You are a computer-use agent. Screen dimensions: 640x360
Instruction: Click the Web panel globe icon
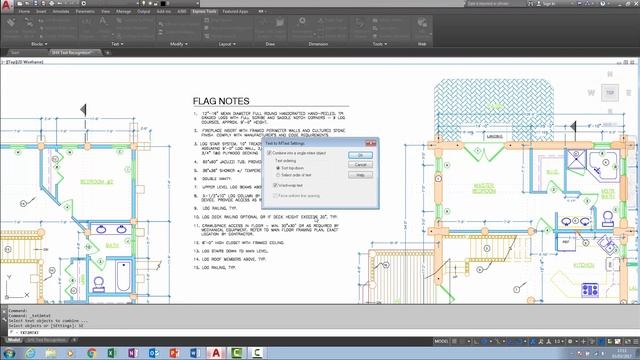422,23
